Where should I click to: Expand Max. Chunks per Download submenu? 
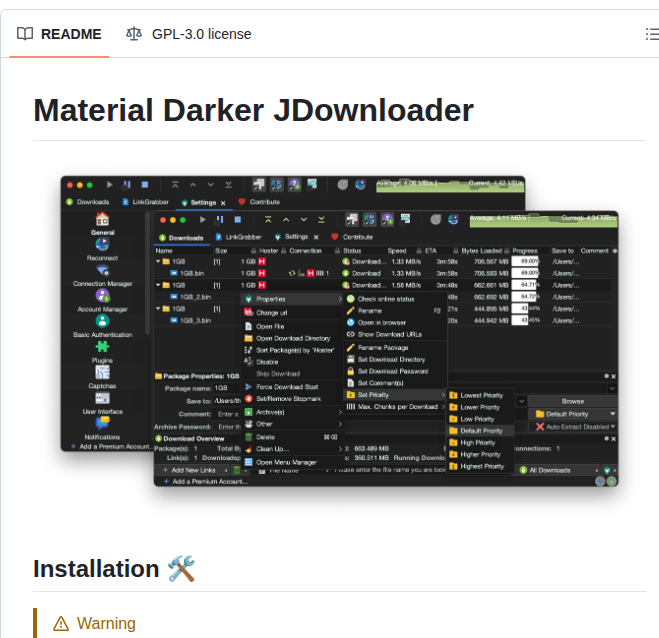click(x=395, y=406)
